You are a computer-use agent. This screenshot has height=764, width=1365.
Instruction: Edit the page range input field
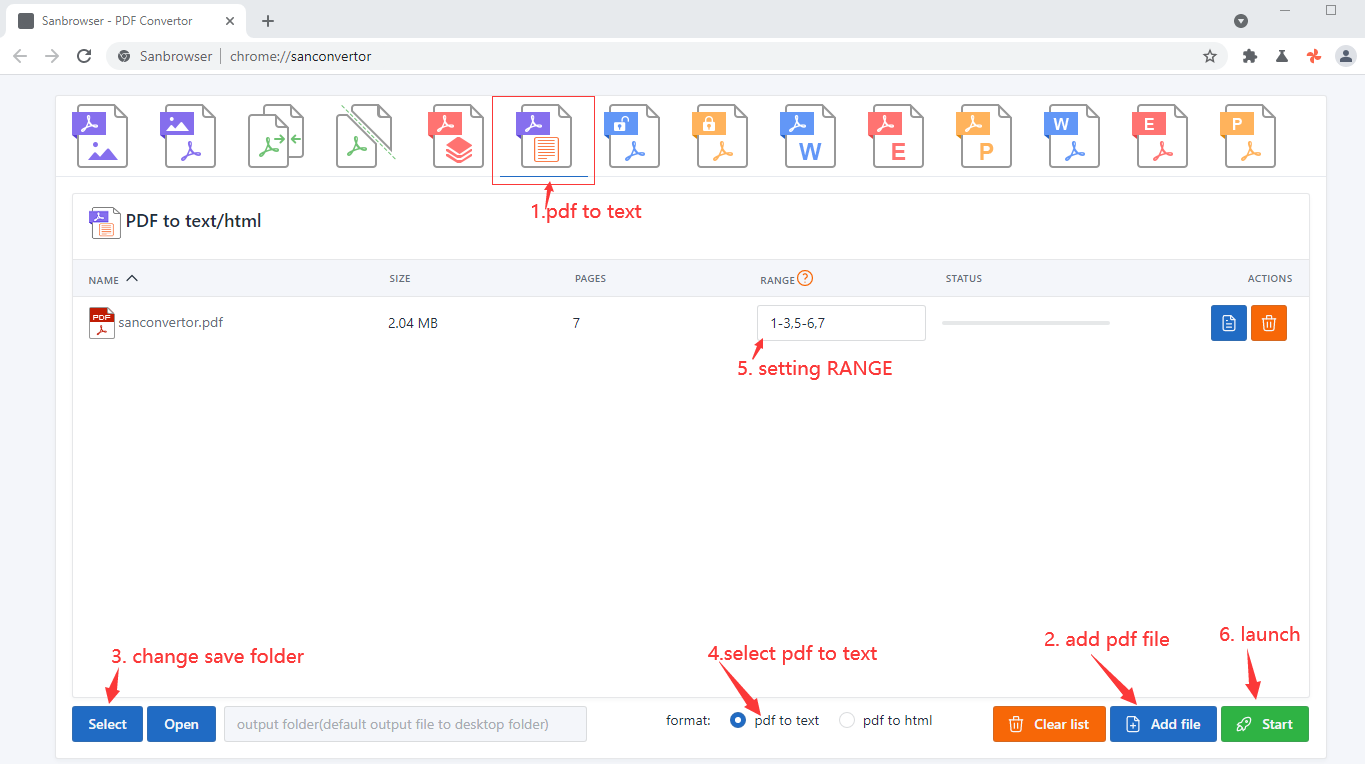(840, 322)
